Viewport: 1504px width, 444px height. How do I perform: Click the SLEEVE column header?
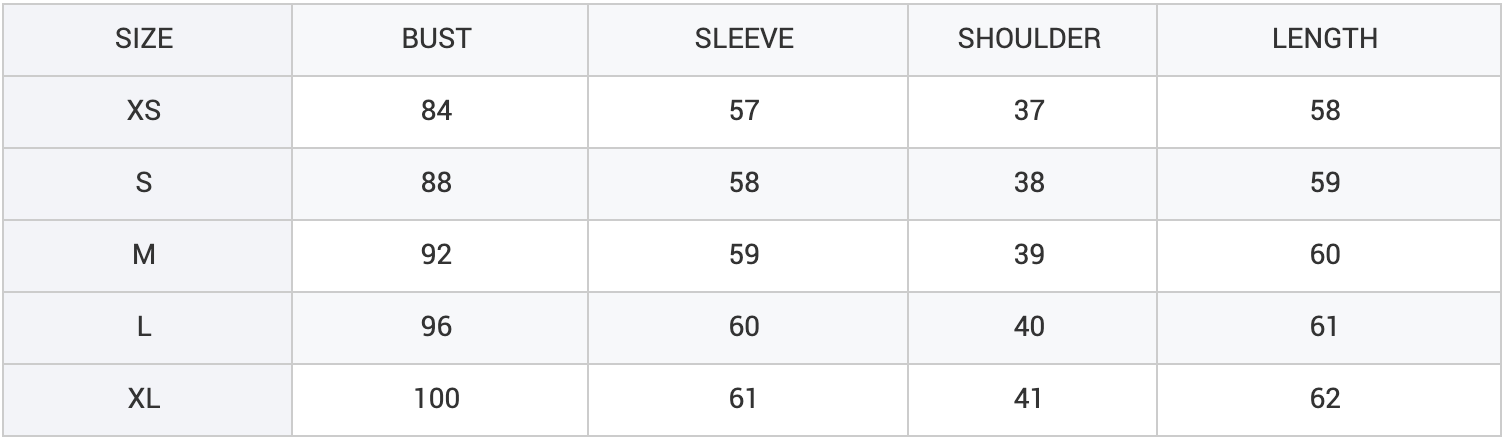click(x=744, y=39)
